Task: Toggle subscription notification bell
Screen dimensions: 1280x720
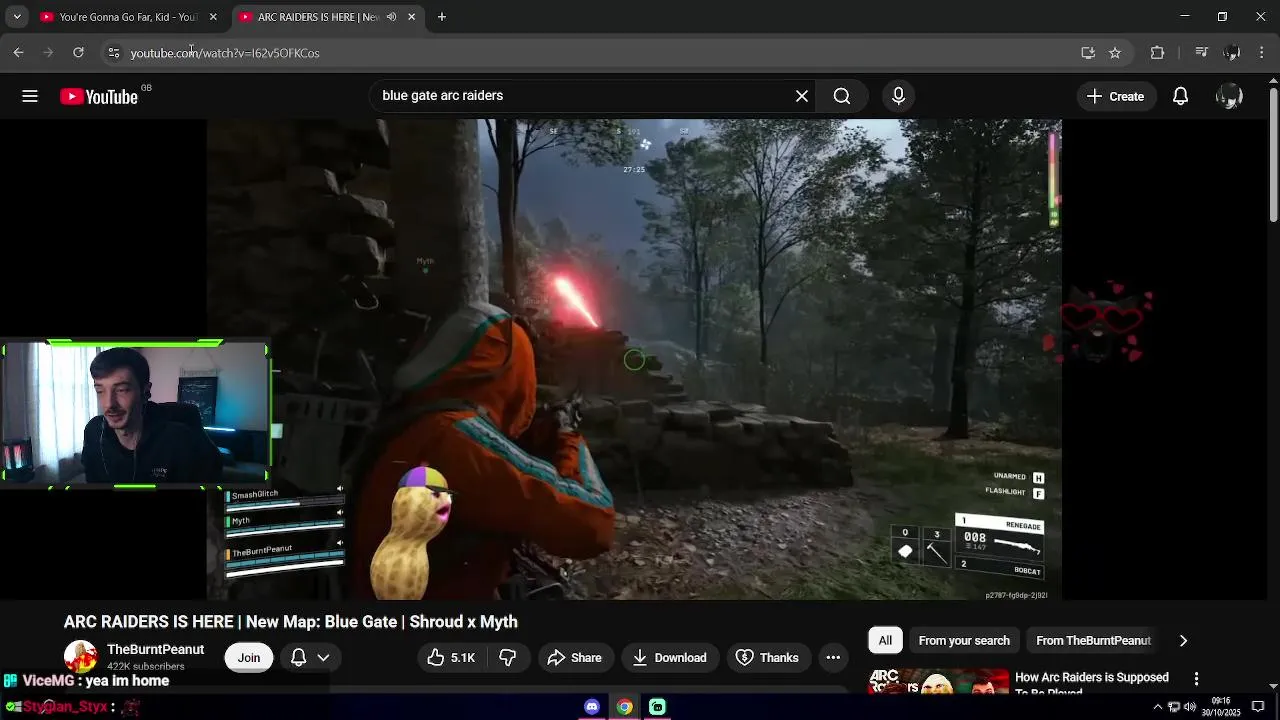Action: (298, 658)
